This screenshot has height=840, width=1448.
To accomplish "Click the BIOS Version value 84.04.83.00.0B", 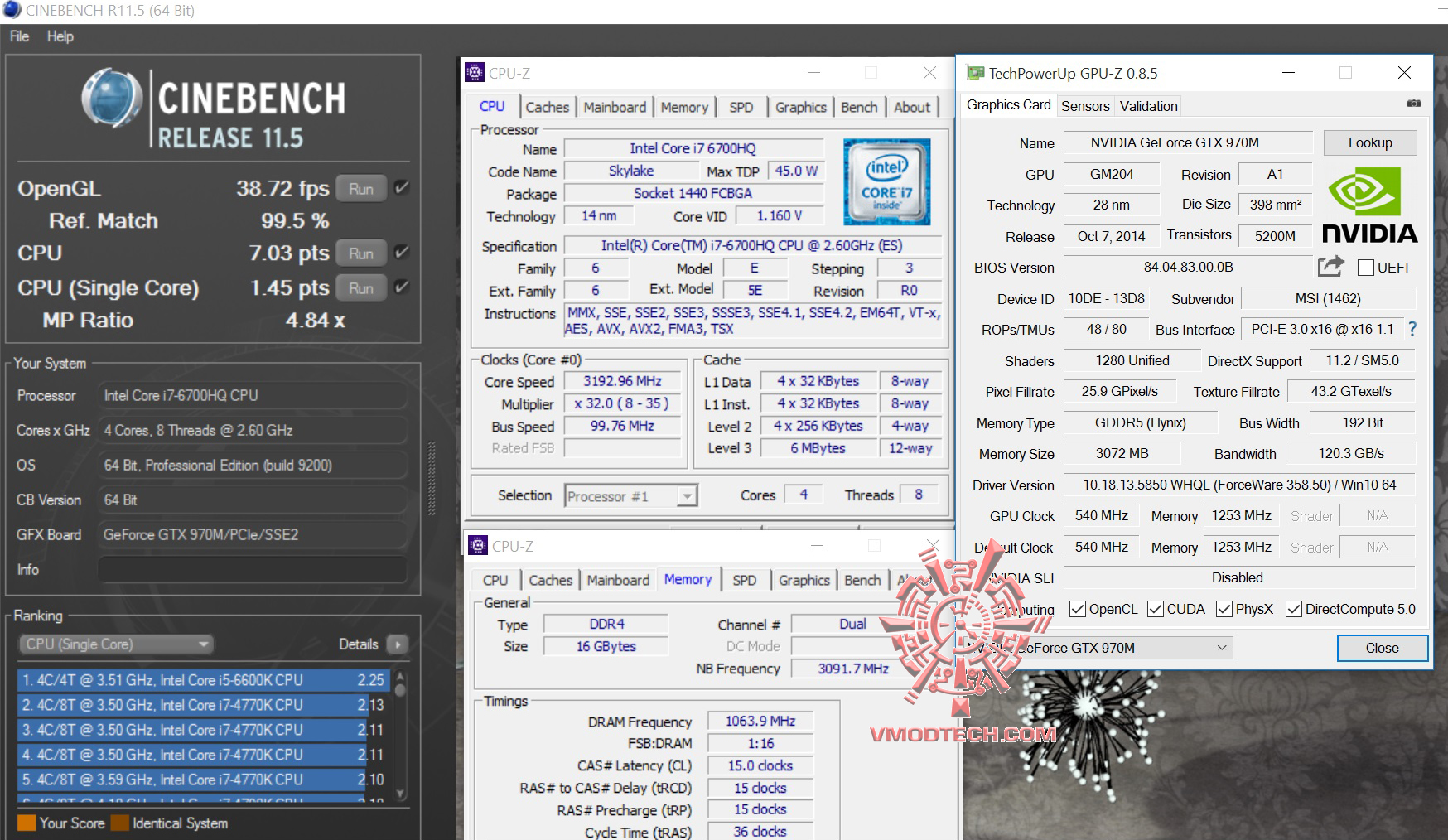I will [x=1188, y=267].
